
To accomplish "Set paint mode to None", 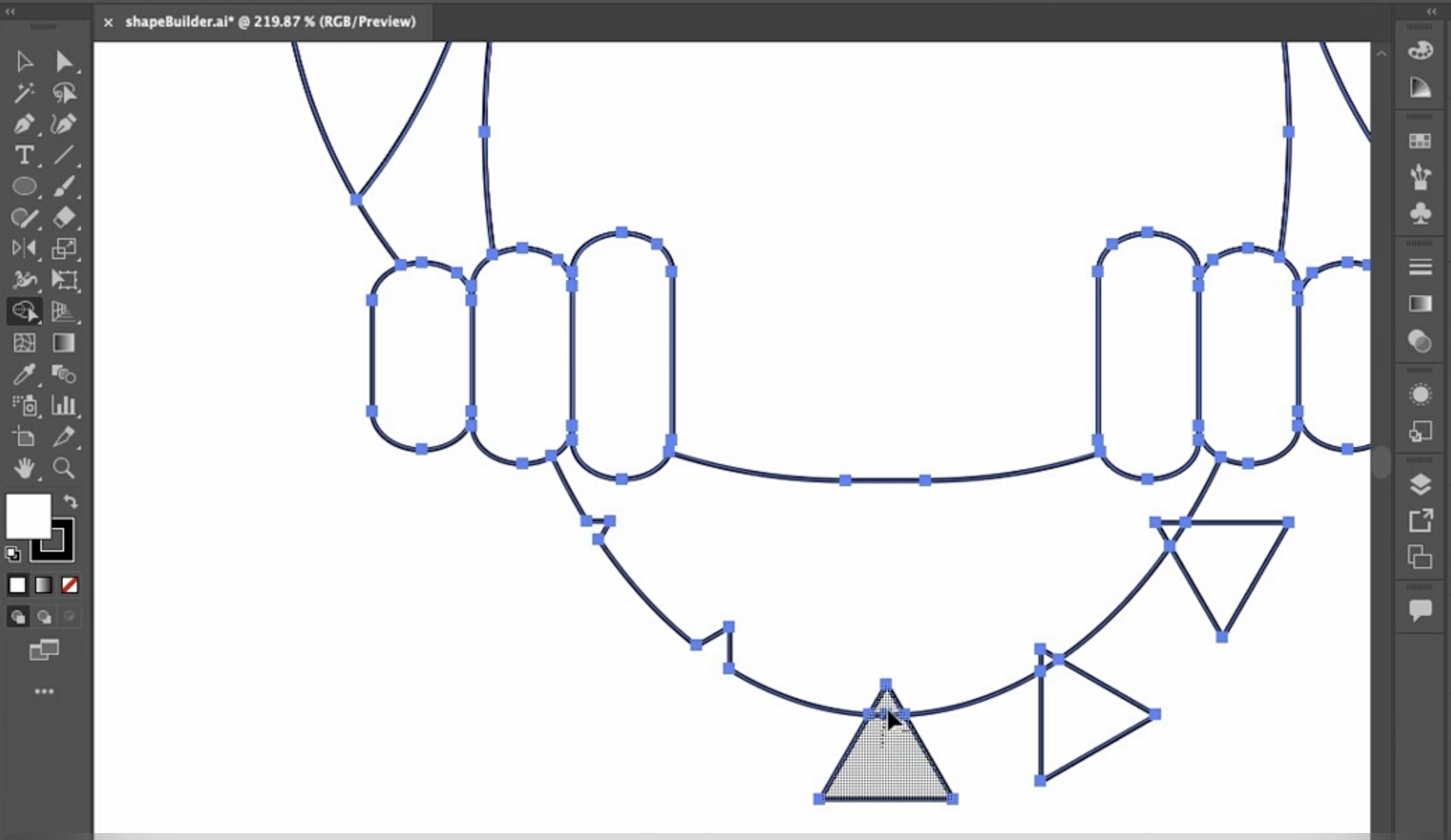I will [69, 585].
